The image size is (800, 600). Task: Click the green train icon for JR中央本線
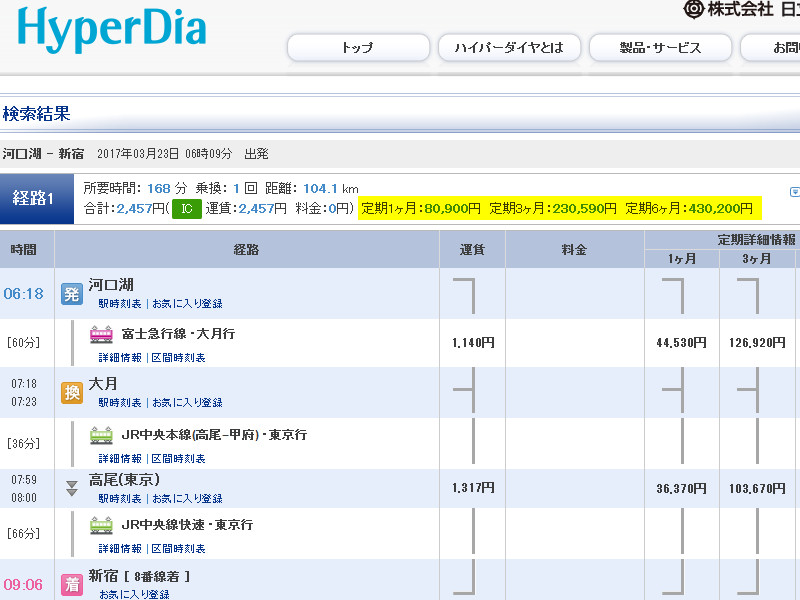(102, 435)
